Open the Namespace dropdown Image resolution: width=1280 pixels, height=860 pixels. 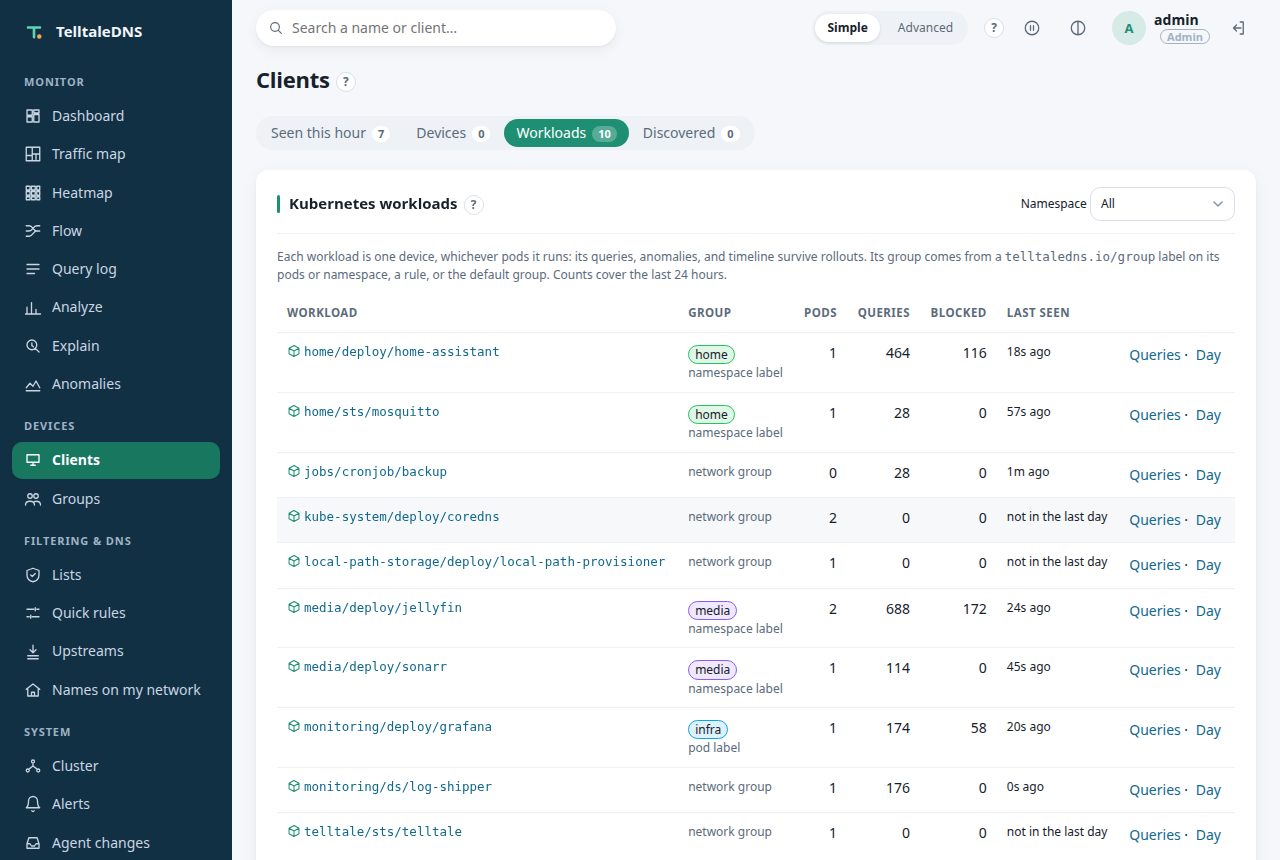click(x=1162, y=204)
